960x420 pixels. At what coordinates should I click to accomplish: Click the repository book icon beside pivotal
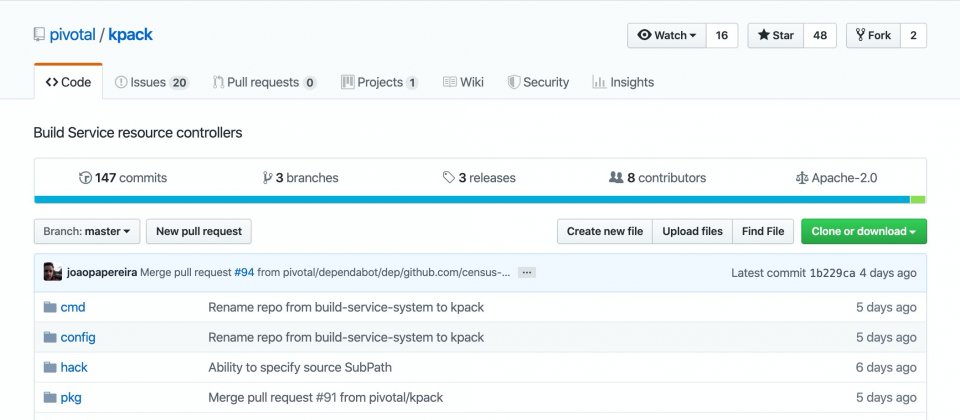[39, 36]
